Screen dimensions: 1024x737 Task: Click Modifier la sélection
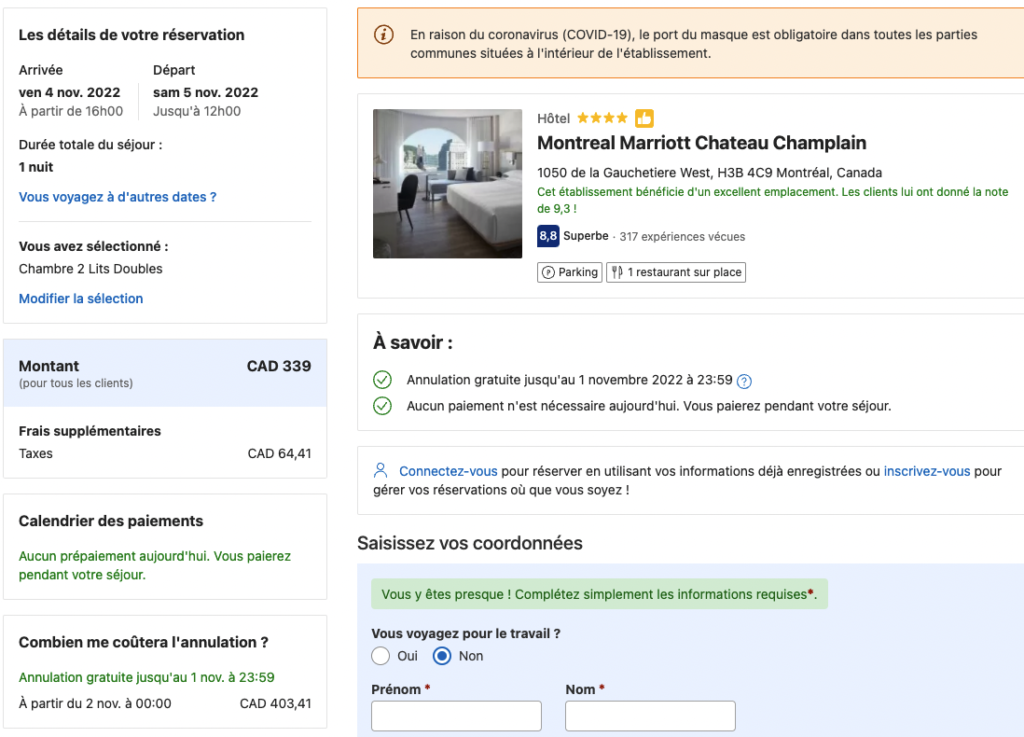pyautogui.click(x=80, y=298)
